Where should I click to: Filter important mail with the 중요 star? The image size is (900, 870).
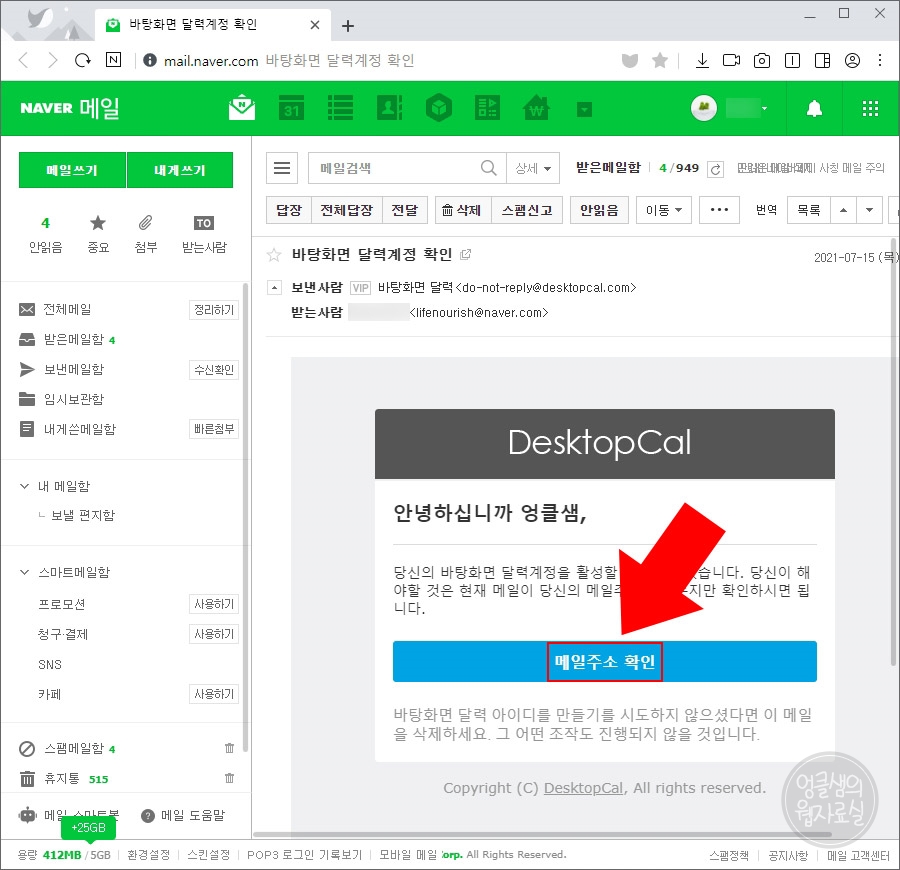click(x=98, y=235)
